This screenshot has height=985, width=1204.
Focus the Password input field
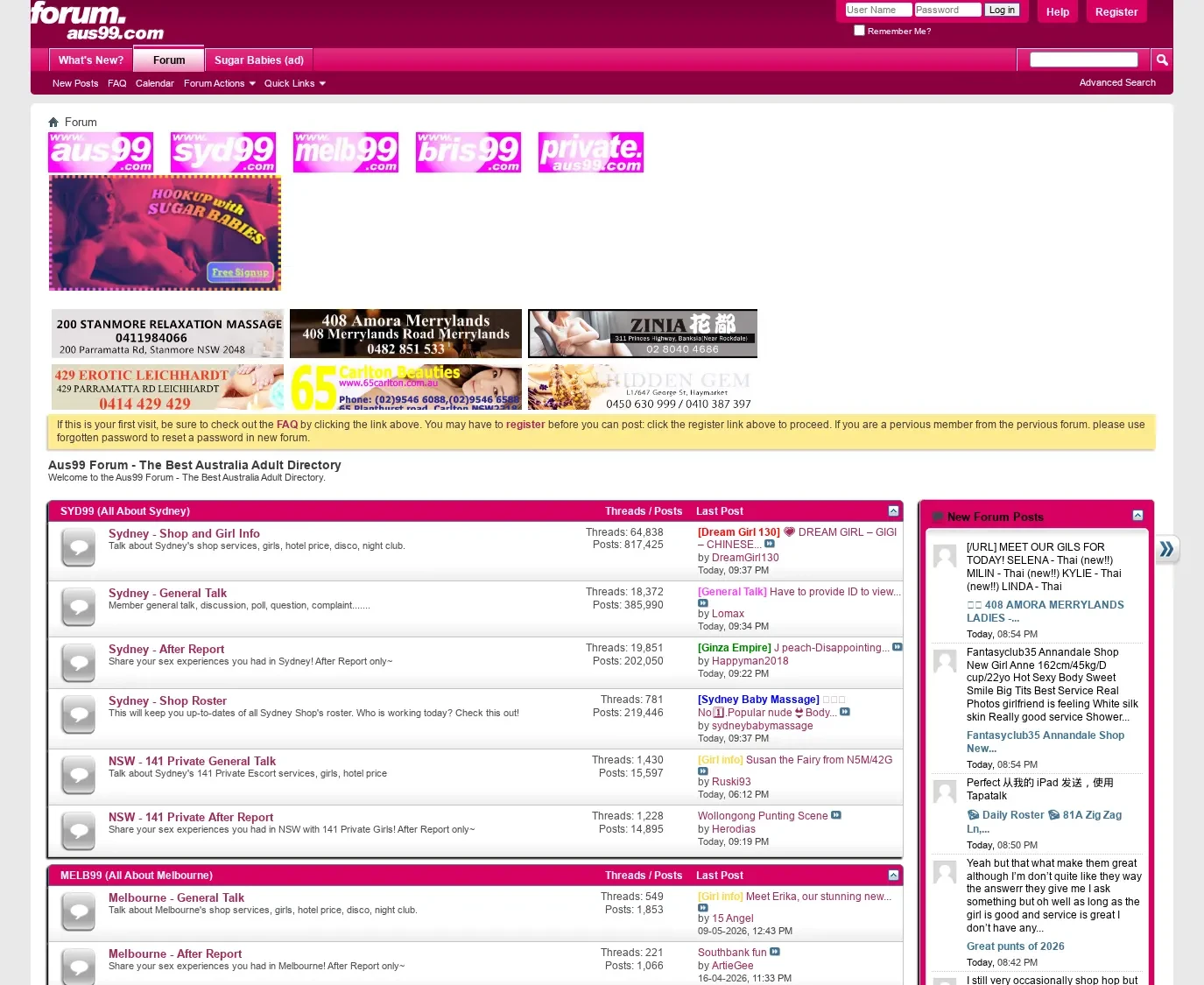pyautogui.click(x=947, y=10)
